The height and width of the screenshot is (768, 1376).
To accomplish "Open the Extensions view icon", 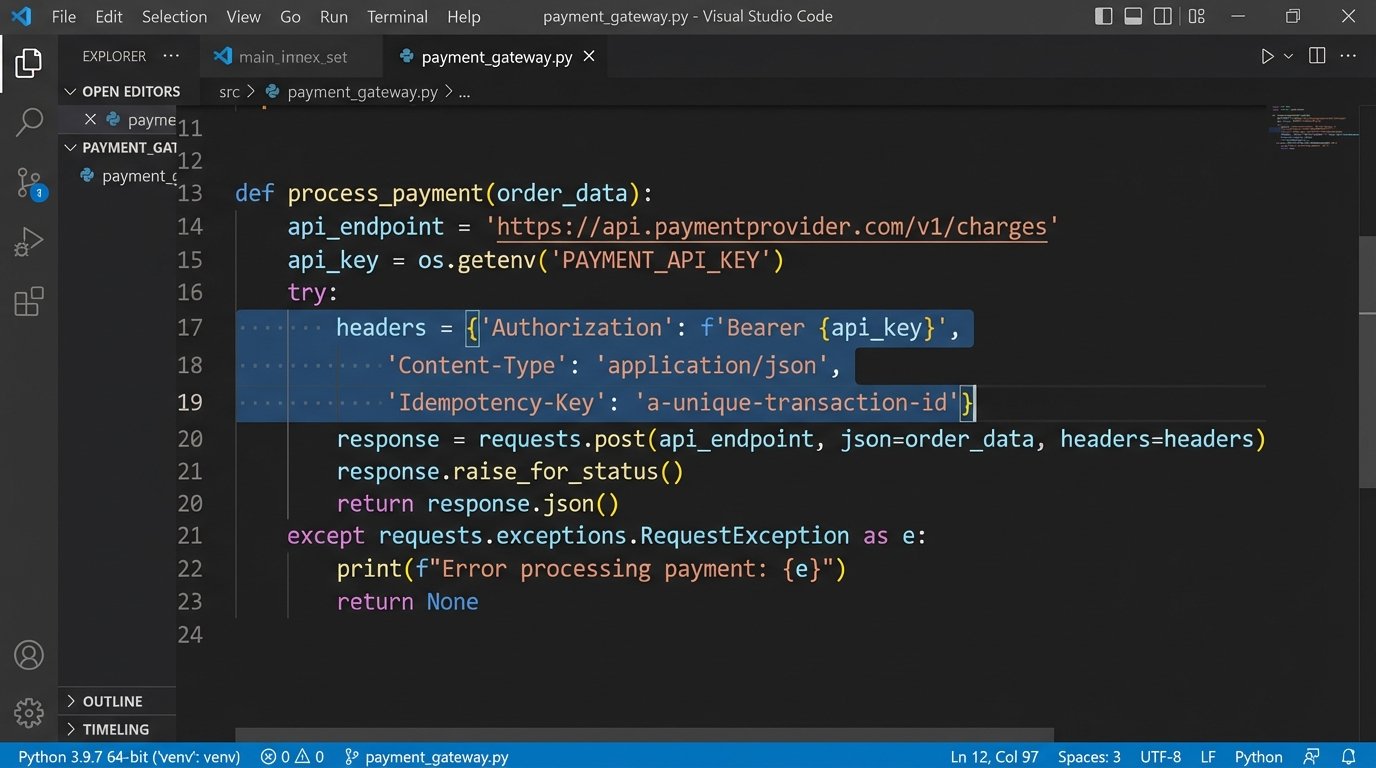I will click(x=28, y=301).
